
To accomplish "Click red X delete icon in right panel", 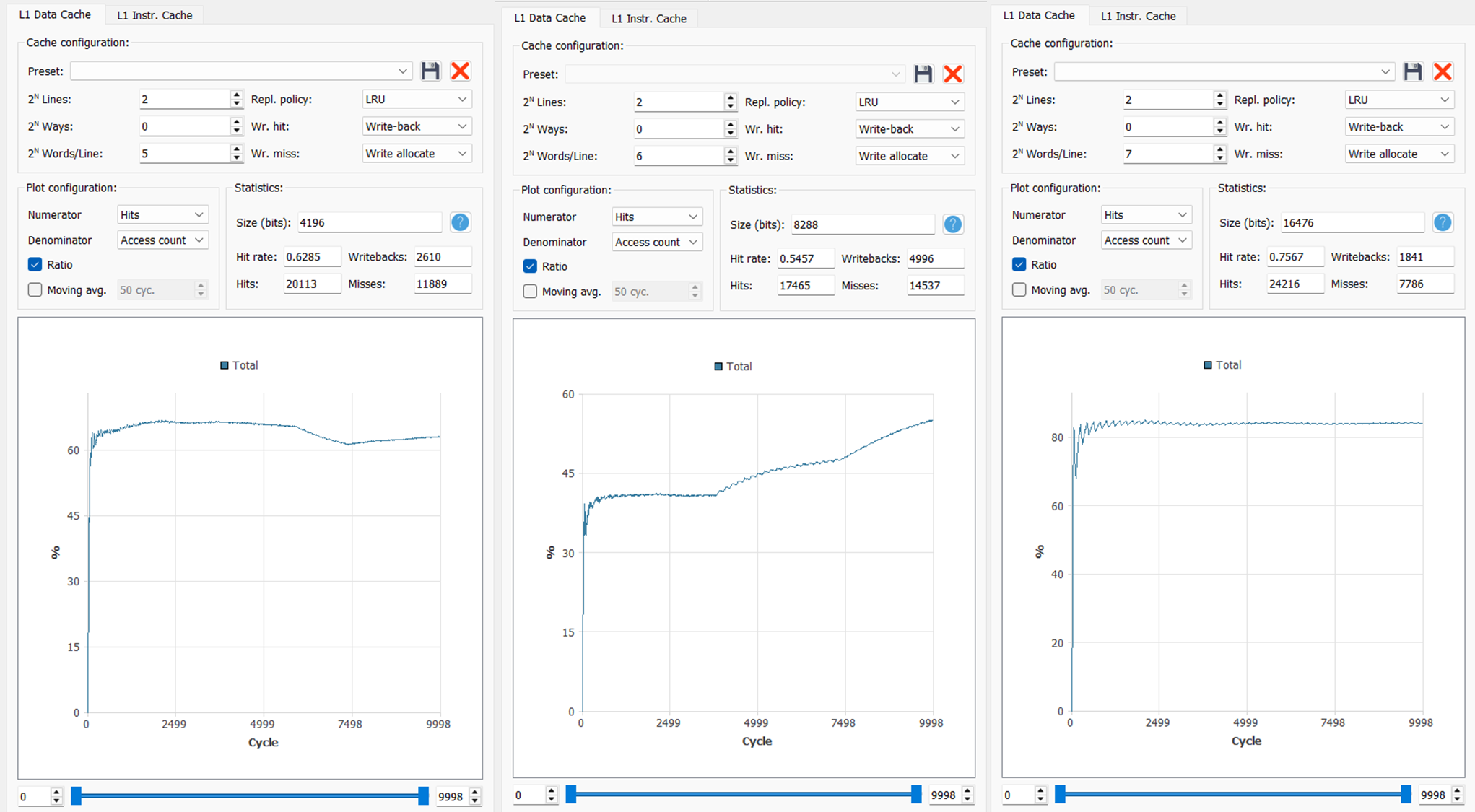I will 1442,71.
